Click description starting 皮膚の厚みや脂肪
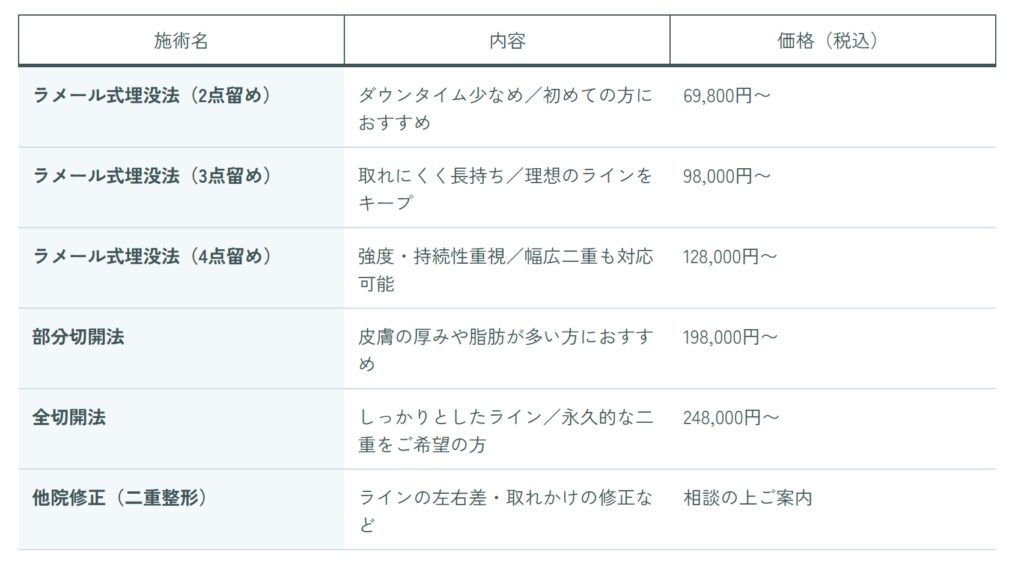Image resolution: width=1024 pixels, height=561 pixels. tap(505, 350)
